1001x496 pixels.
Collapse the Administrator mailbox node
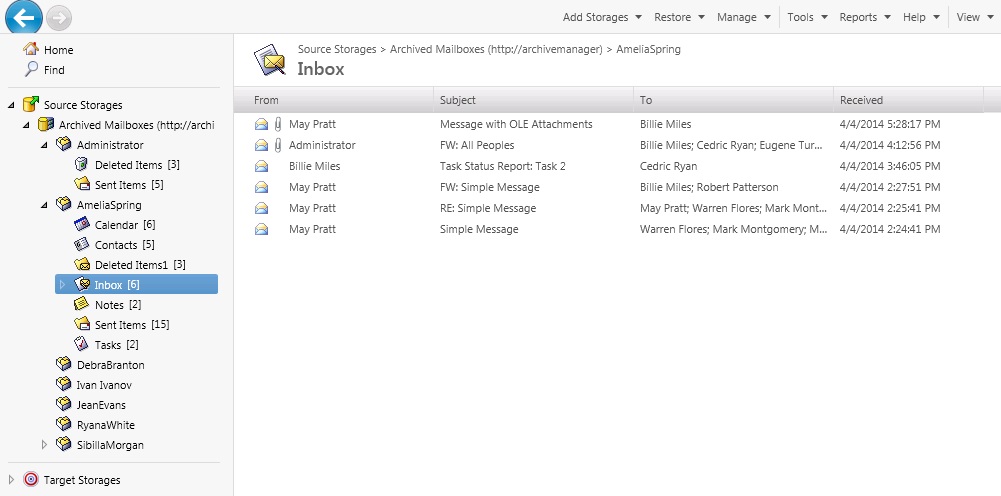point(44,146)
